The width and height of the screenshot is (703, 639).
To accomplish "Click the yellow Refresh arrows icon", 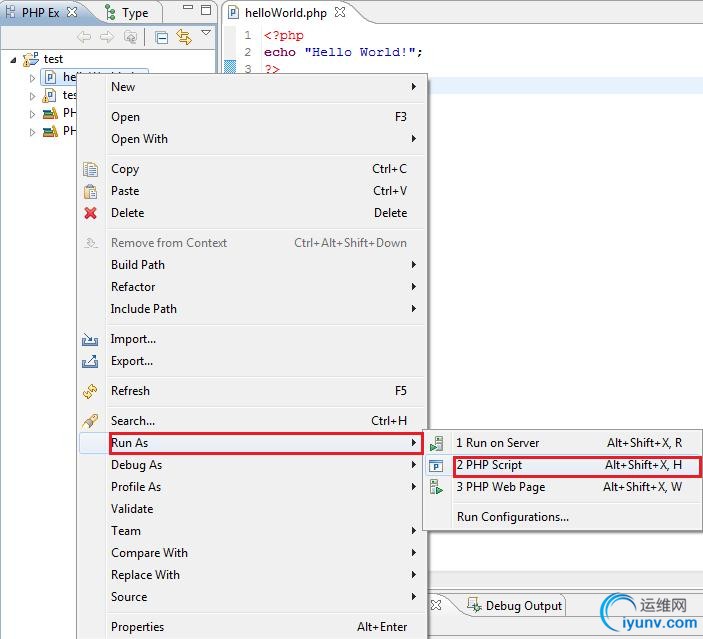I will [90, 391].
